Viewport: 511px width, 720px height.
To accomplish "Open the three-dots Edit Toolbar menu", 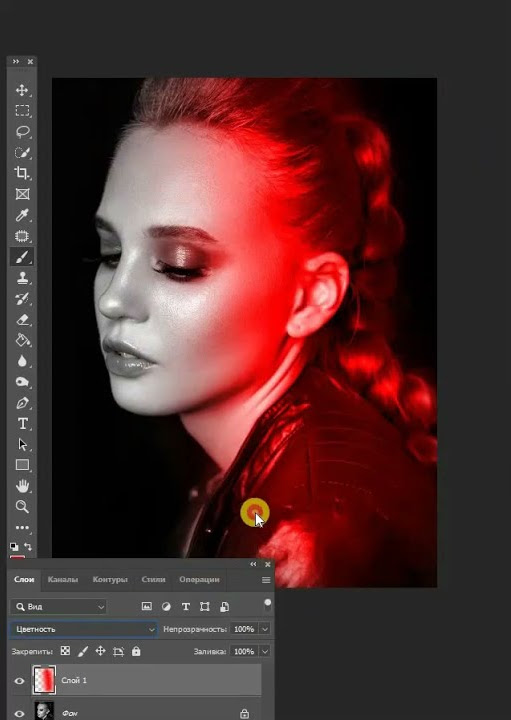I will pos(22,528).
